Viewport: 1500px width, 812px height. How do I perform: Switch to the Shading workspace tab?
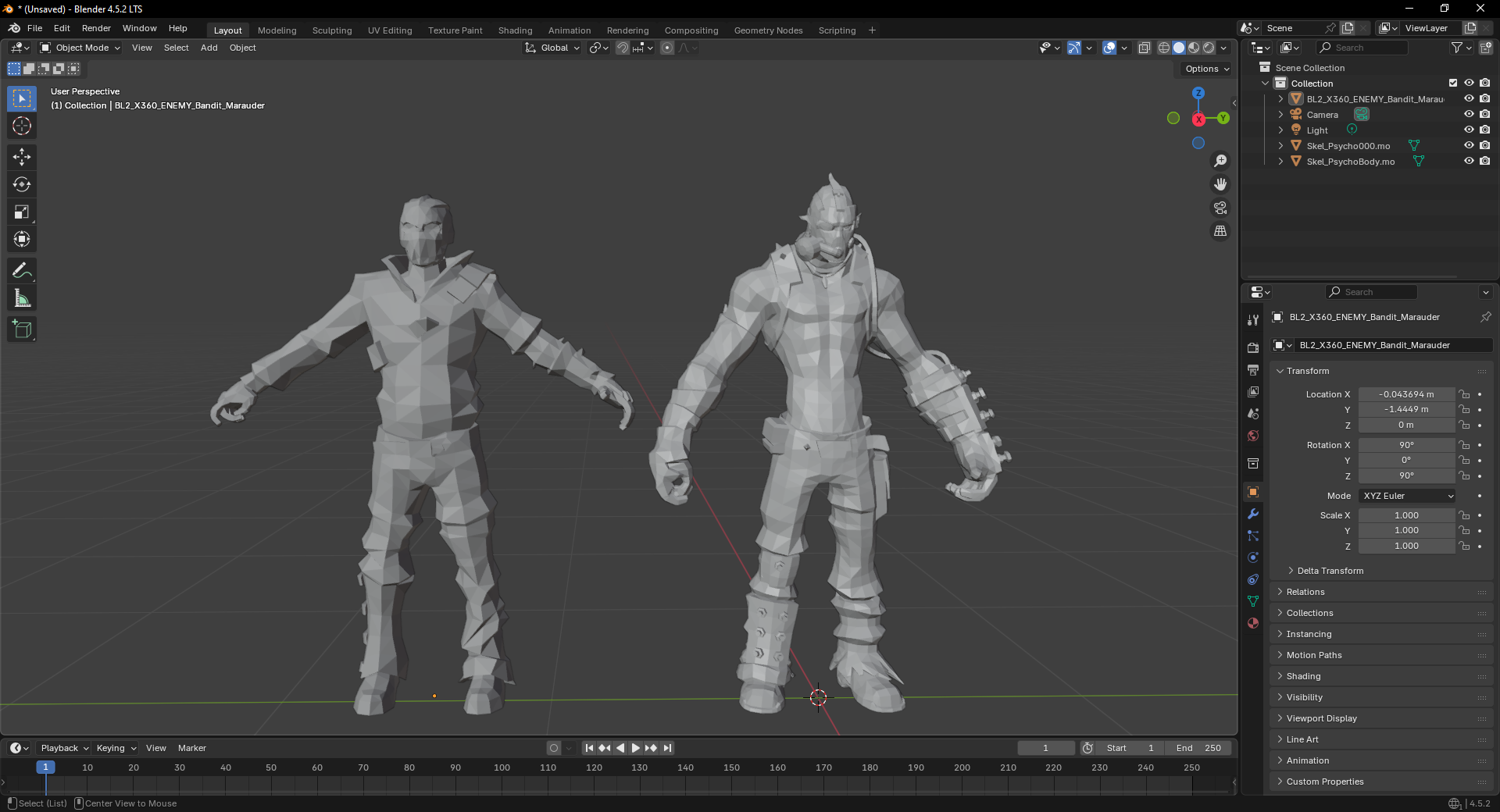[x=515, y=30]
